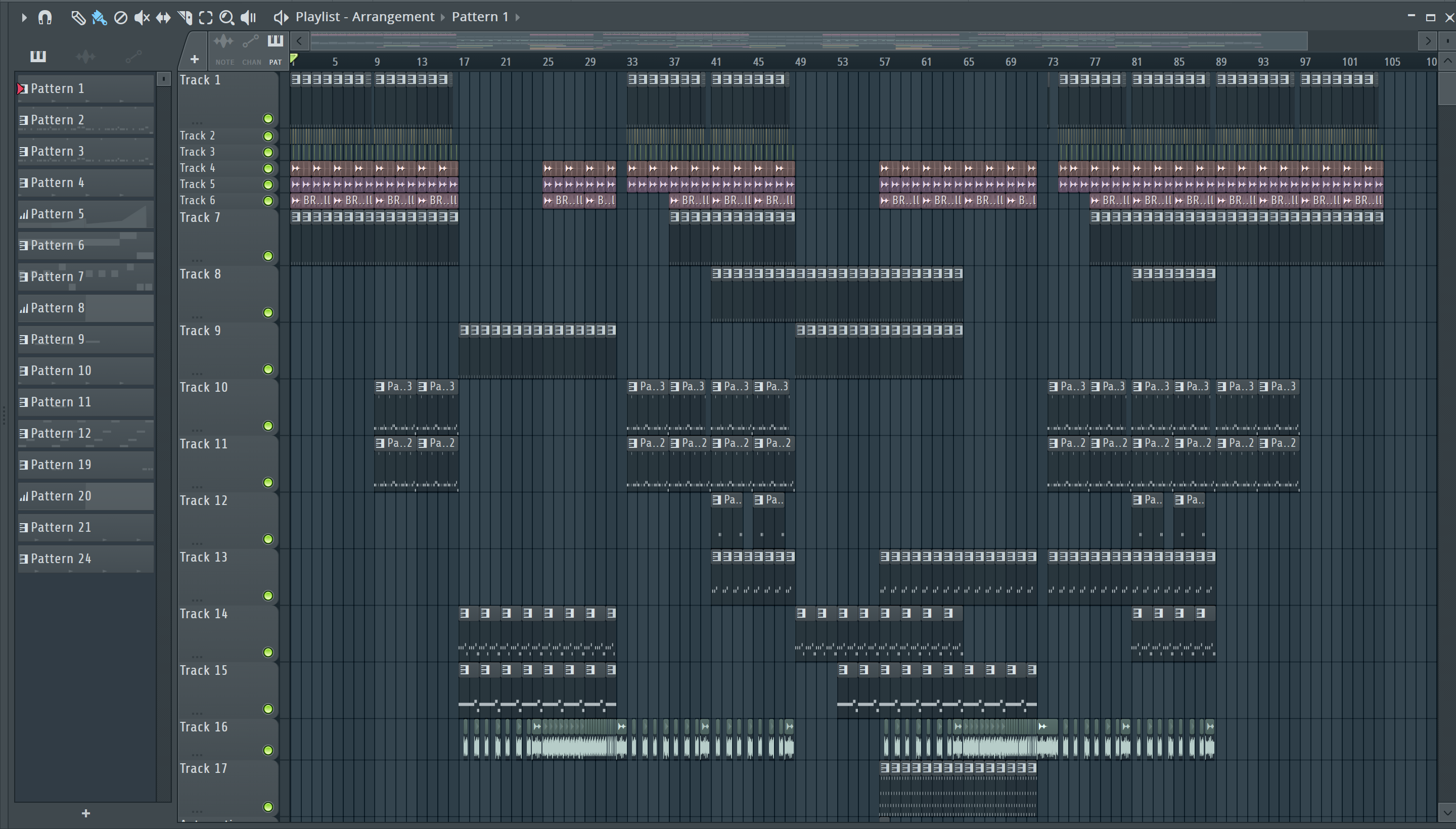Select the Mute tool
The width and height of the screenshot is (1456, 829).
[142, 18]
